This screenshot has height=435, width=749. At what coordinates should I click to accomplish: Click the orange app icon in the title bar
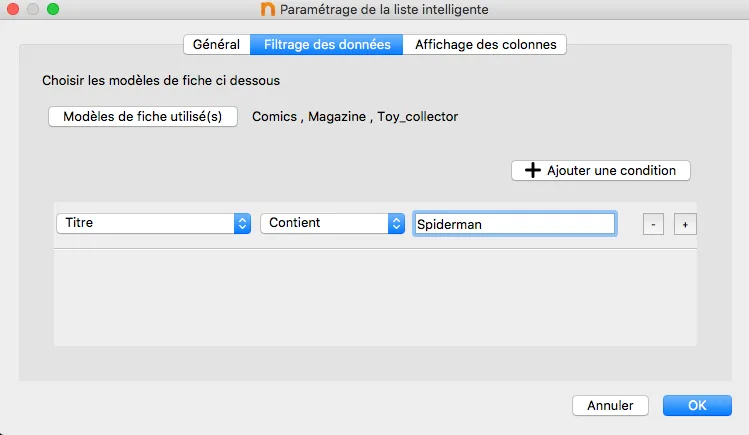point(267,10)
